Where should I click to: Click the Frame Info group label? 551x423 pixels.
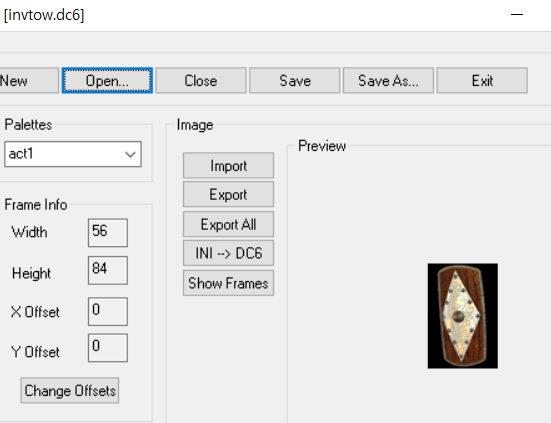(x=36, y=204)
